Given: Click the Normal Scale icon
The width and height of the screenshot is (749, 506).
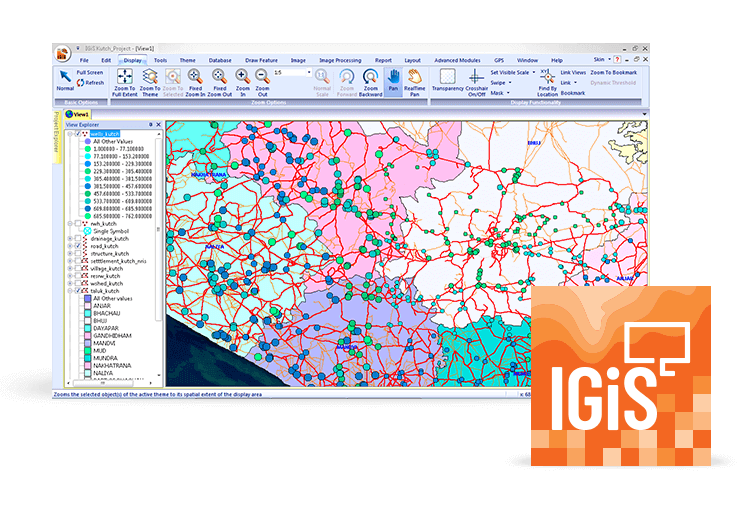Looking at the screenshot, I should [321, 76].
